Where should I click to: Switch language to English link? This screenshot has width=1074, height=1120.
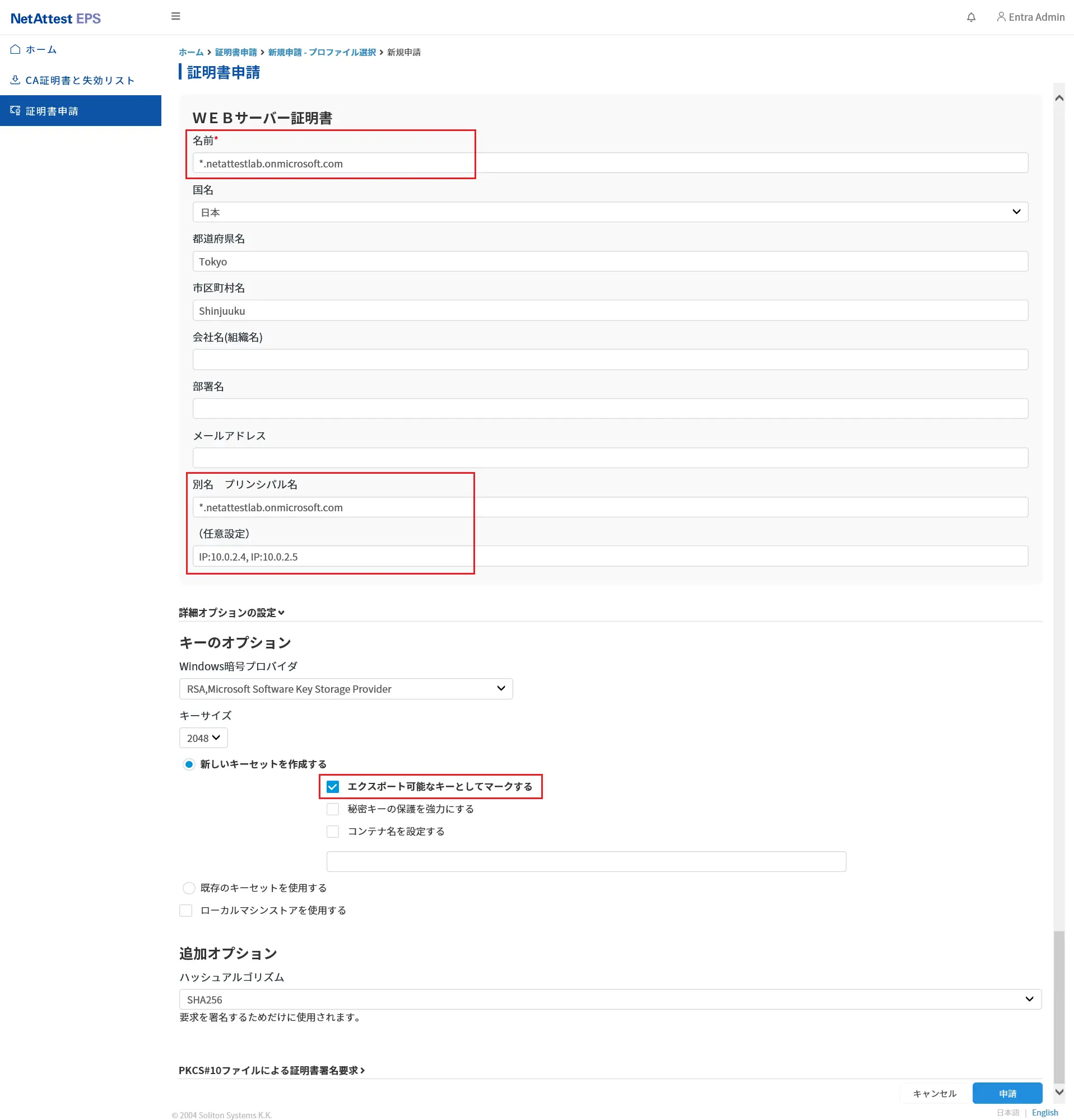click(1044, 1113)
